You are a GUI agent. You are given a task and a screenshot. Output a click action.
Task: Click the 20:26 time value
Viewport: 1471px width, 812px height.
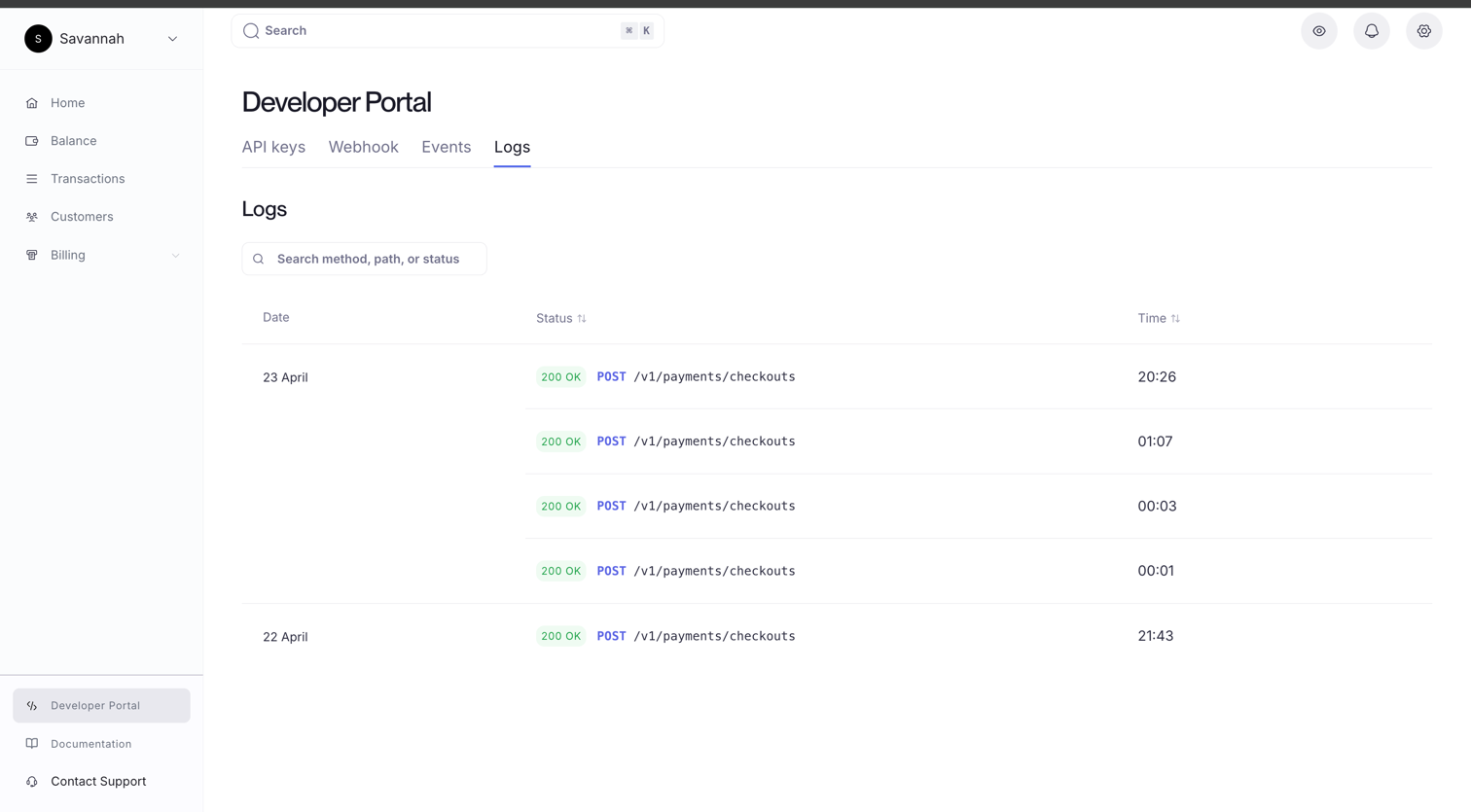1157,377
